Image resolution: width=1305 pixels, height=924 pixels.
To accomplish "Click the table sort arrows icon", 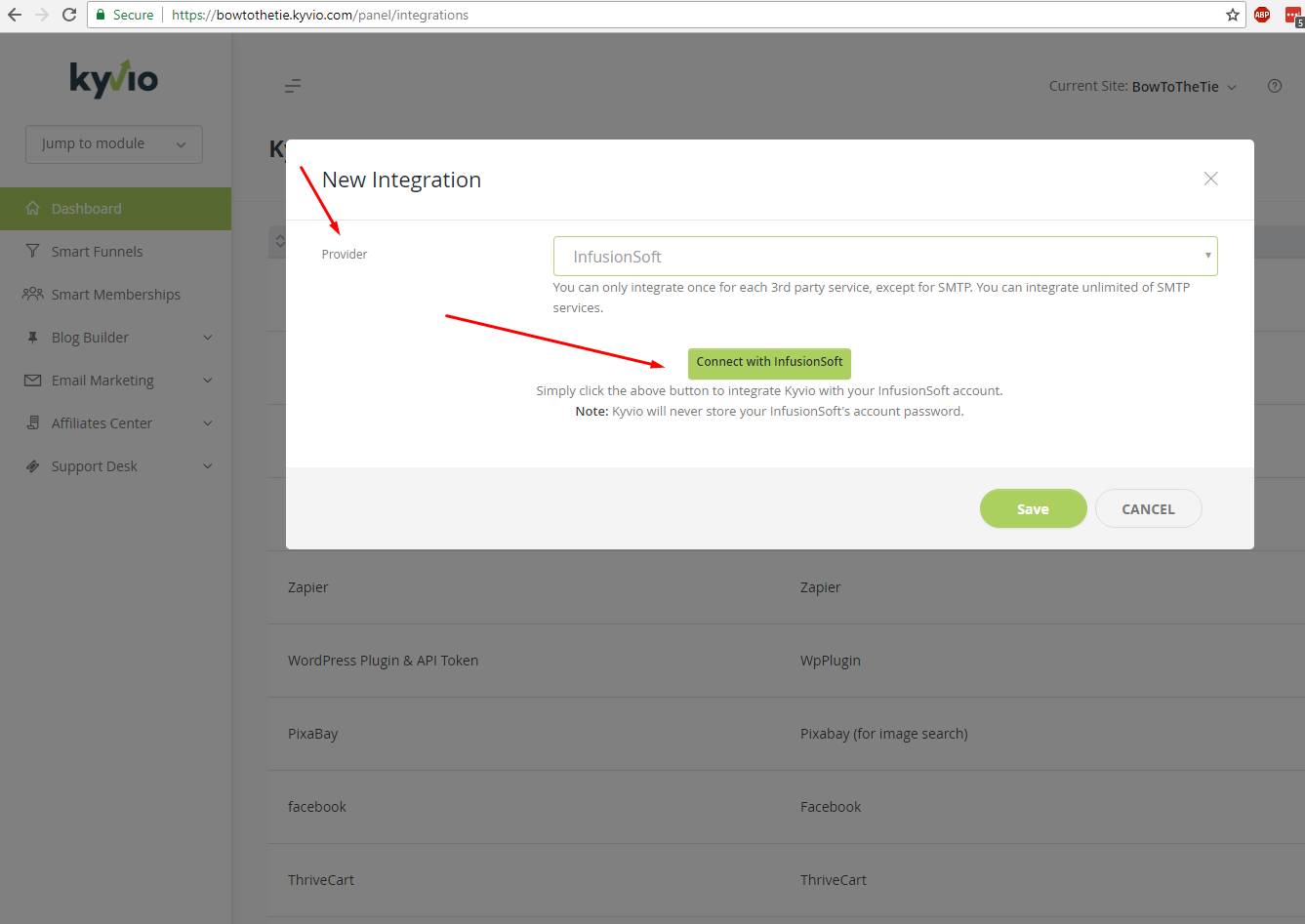I will (x=279, y=241).
